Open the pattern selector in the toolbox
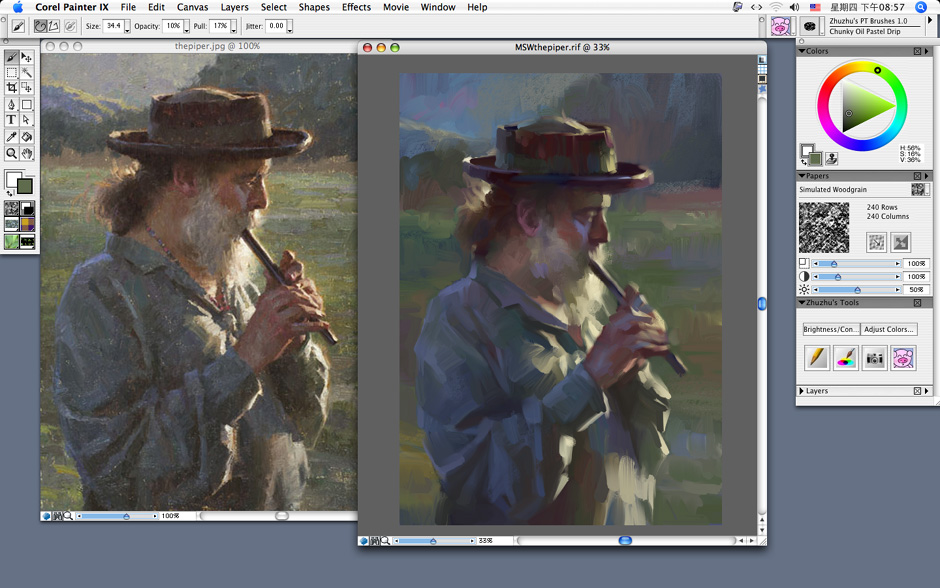Screen dimensions: 940x588 tap(11, 224)
